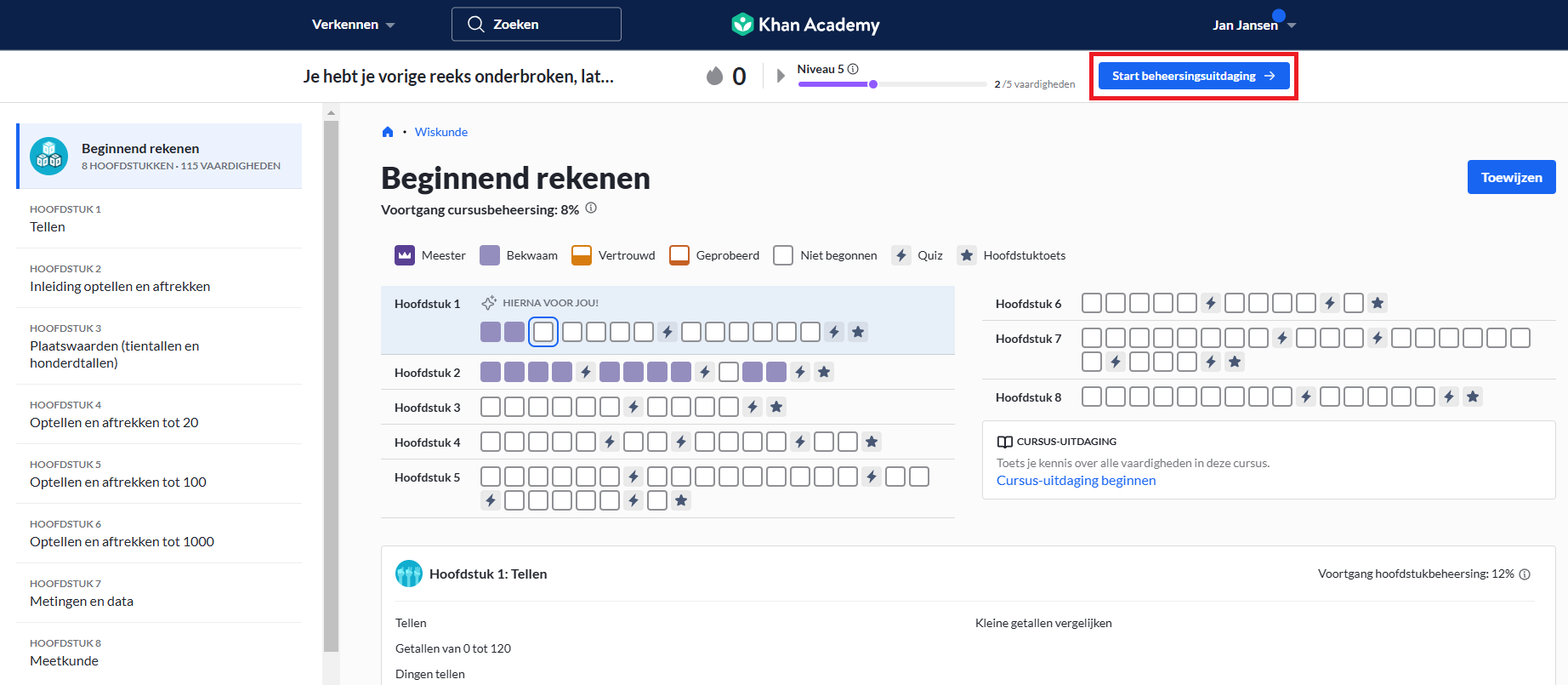Click the Hoofdstuk 8 star unit test icon
The width and height of the screenshot is (1568, 685).
pyautogui.click(x=1473, y=397)
